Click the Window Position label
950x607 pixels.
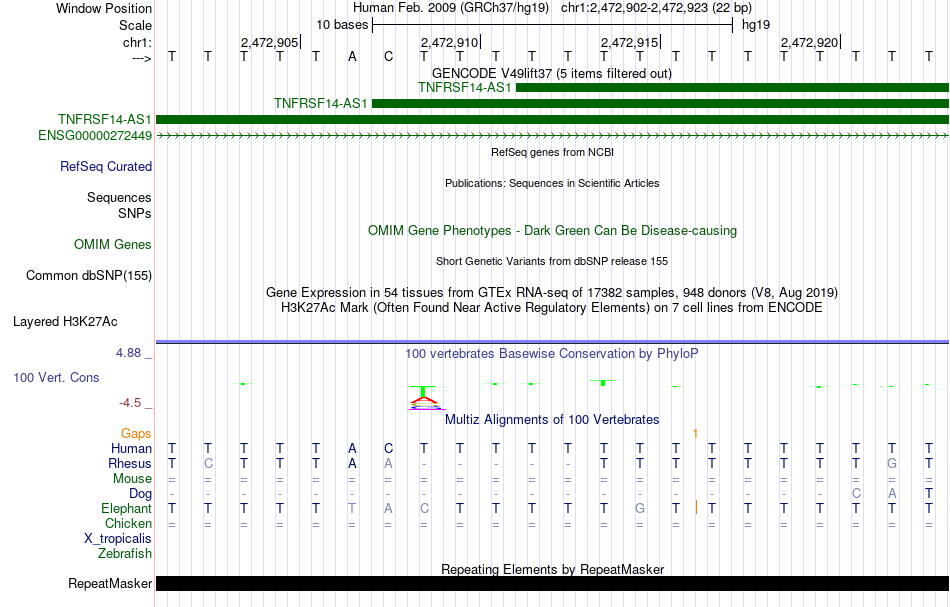[104, 8]
